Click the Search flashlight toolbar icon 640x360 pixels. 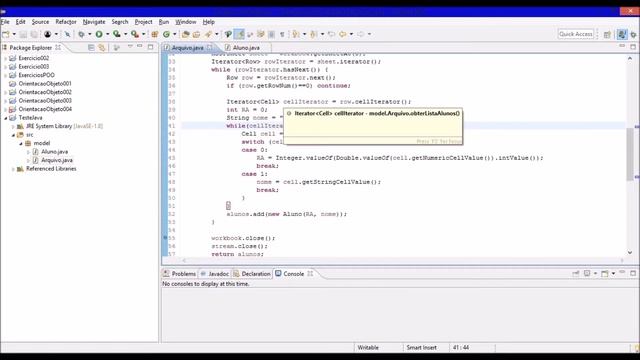[208, 34]
